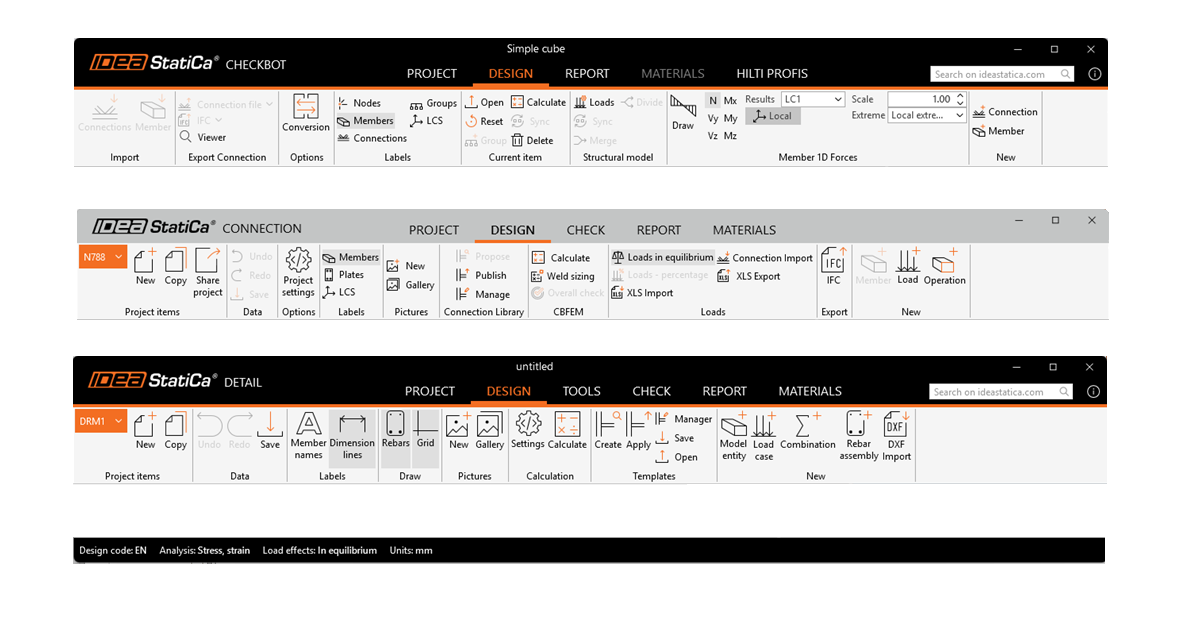The height and width of the screenshot is (630, 1200).
Task: Open MATERIALS tab in Connection window
Action: pyautogui.click(x=744, y=230)
